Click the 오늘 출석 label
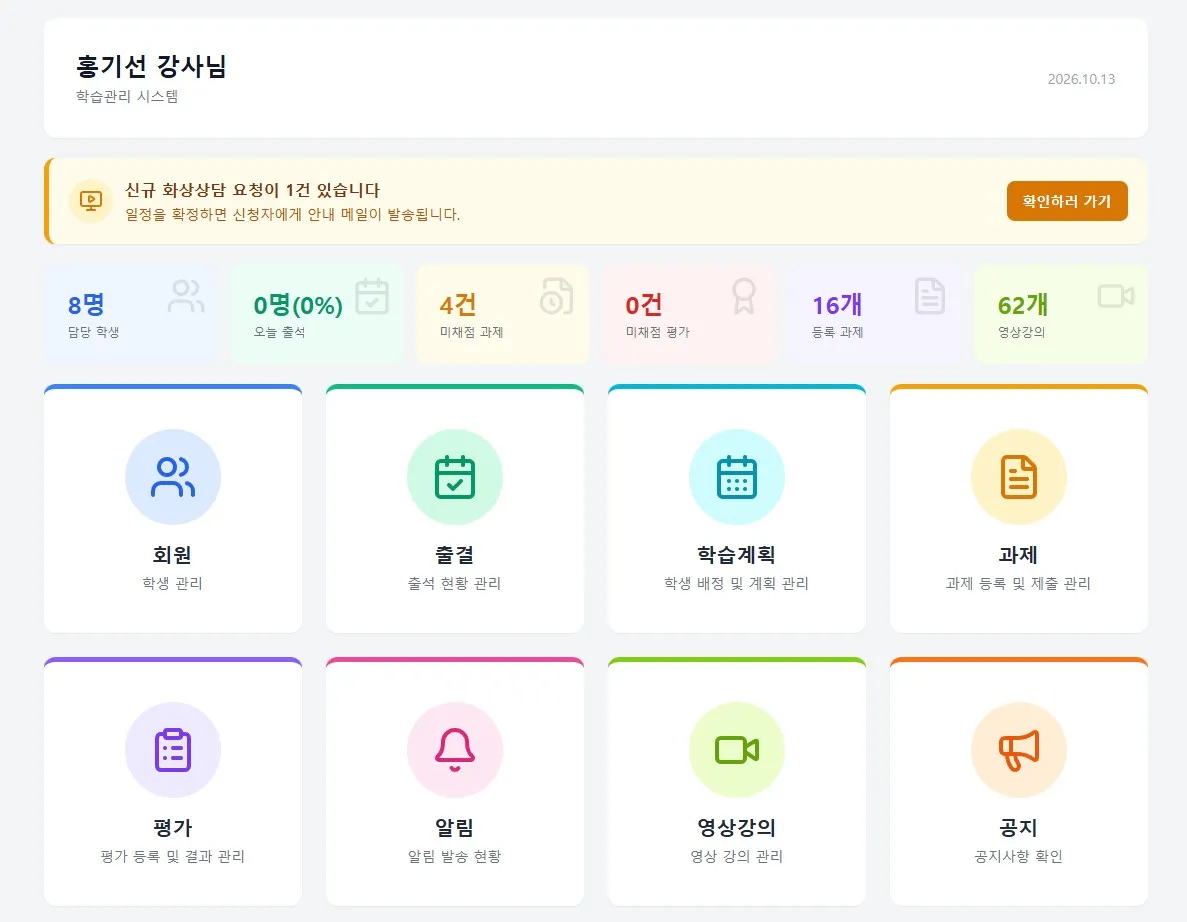Viewport: 1187px width, 922px height. pyautogui.click(x=279, y=332)
